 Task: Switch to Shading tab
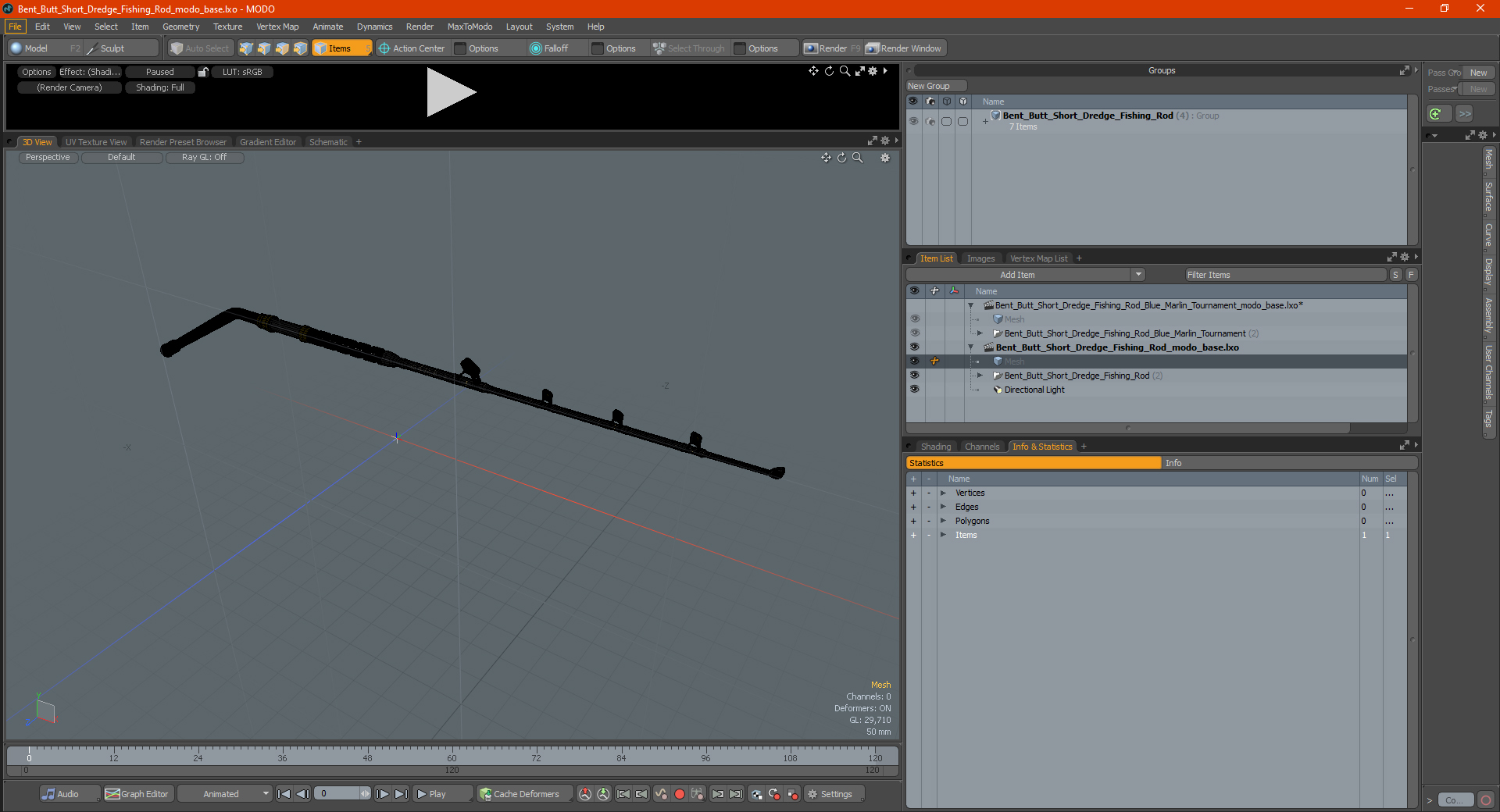935,447
